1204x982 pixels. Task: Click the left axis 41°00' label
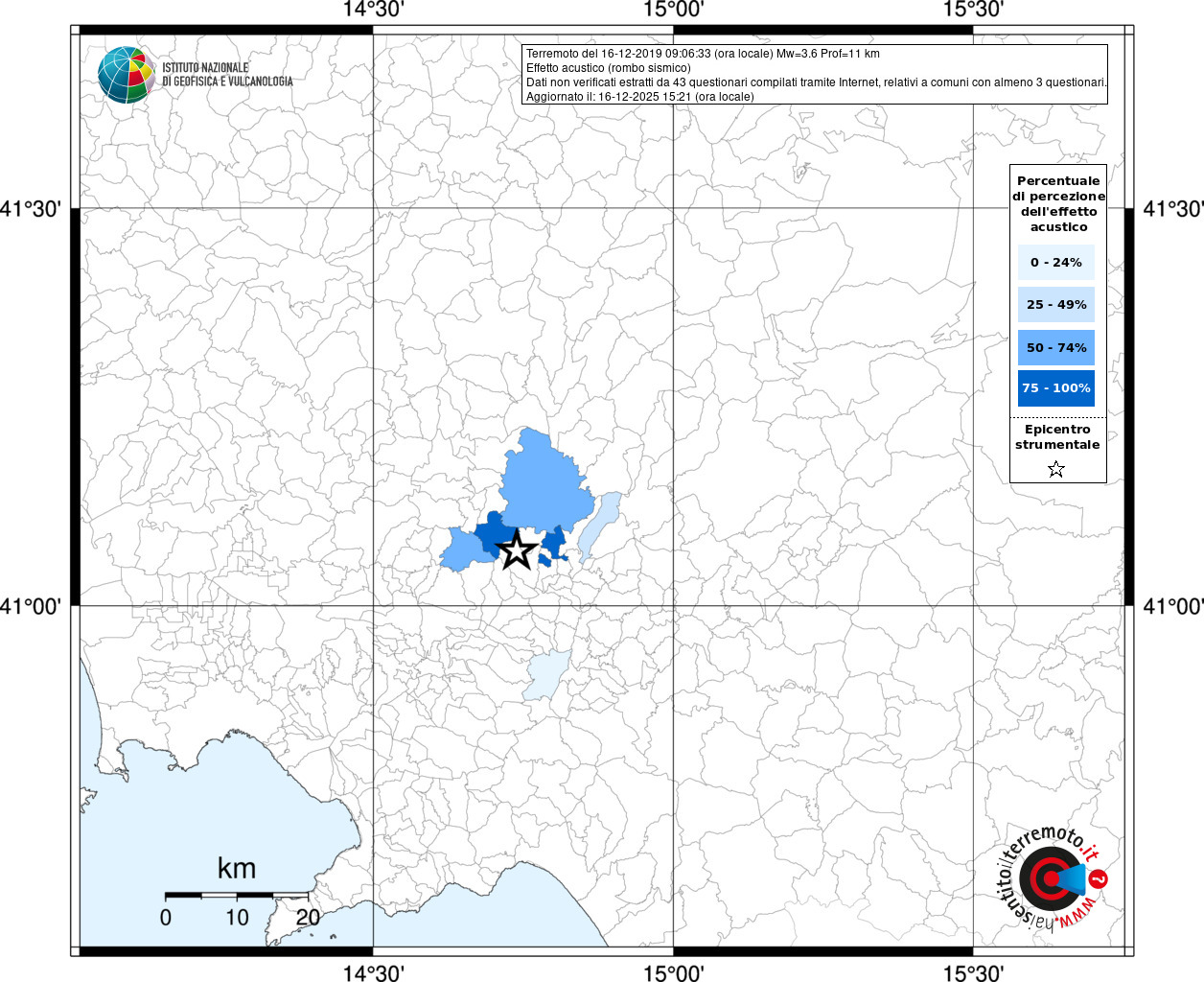[31, 606]
